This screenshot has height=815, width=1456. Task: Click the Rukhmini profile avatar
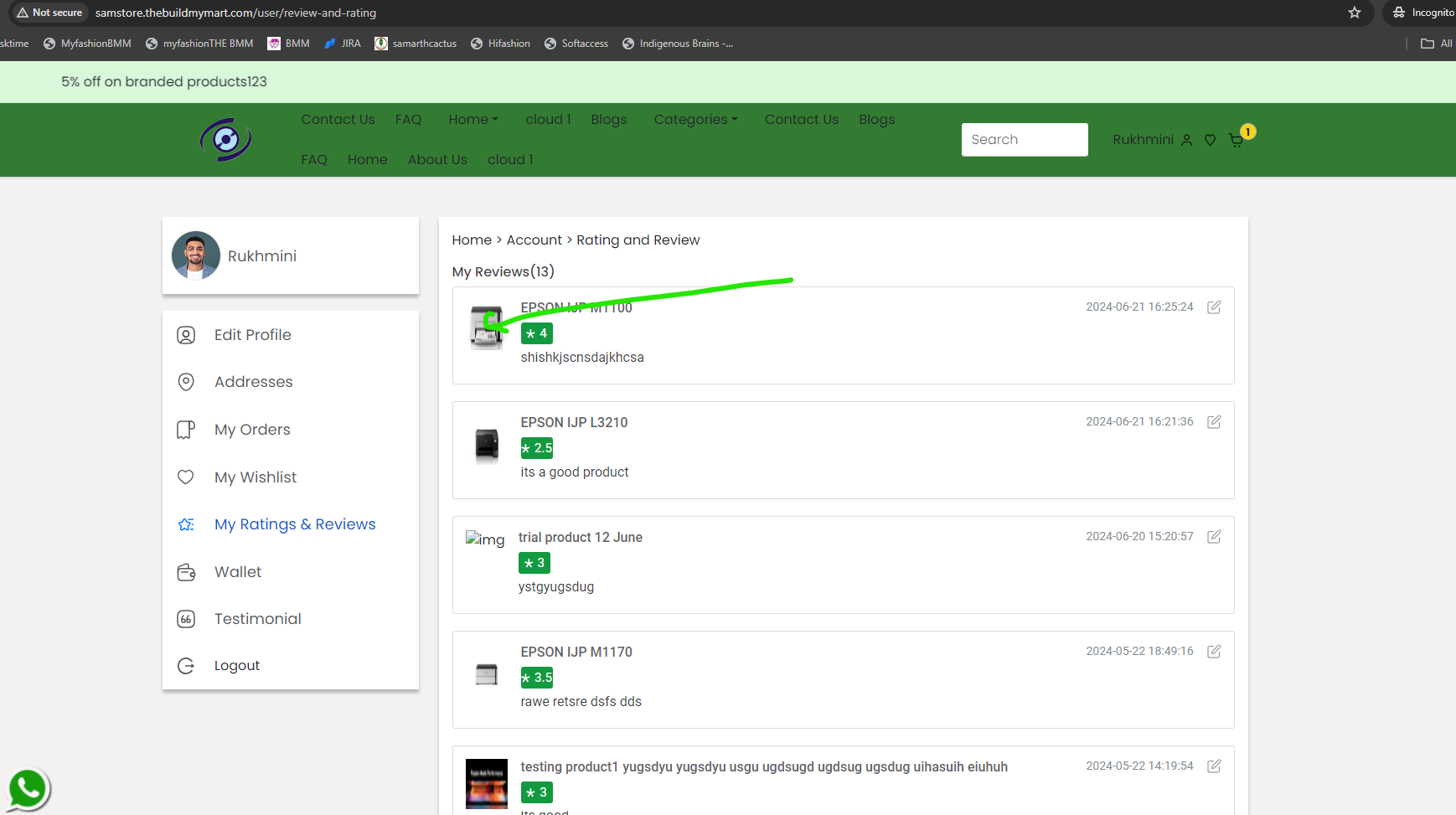click(196, 255)
